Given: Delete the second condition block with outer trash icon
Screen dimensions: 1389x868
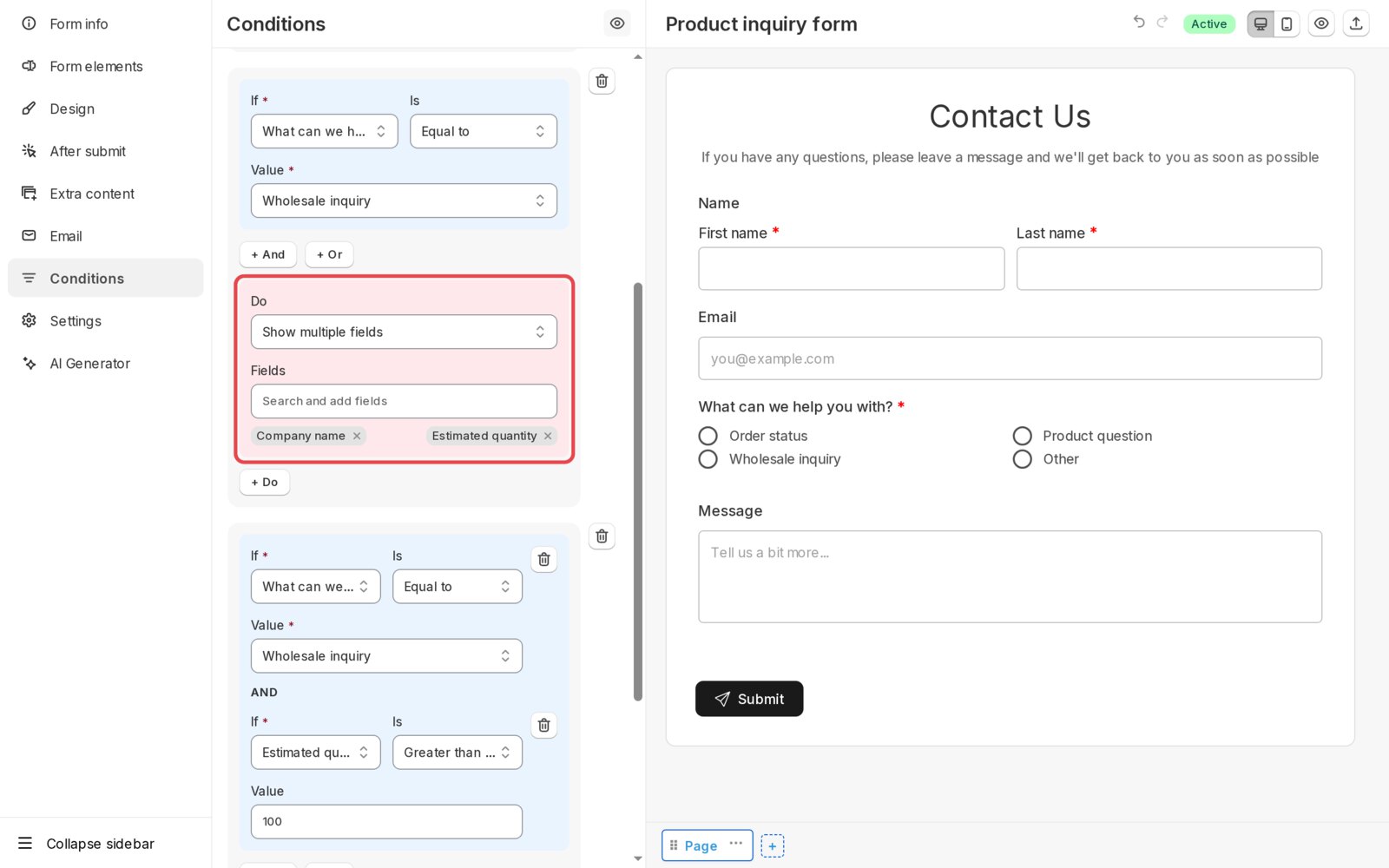Looking at the screenshot, I should click(602, 536).
